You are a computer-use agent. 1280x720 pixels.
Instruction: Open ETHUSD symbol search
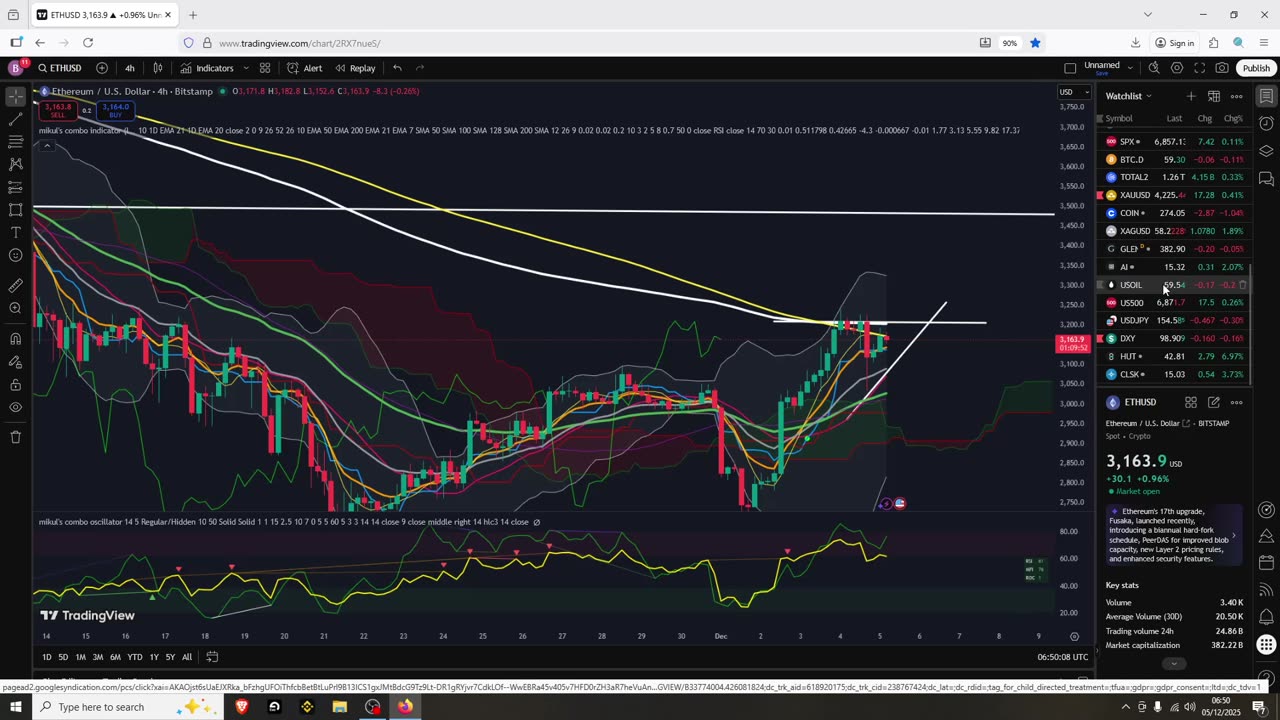coord(60,68)
